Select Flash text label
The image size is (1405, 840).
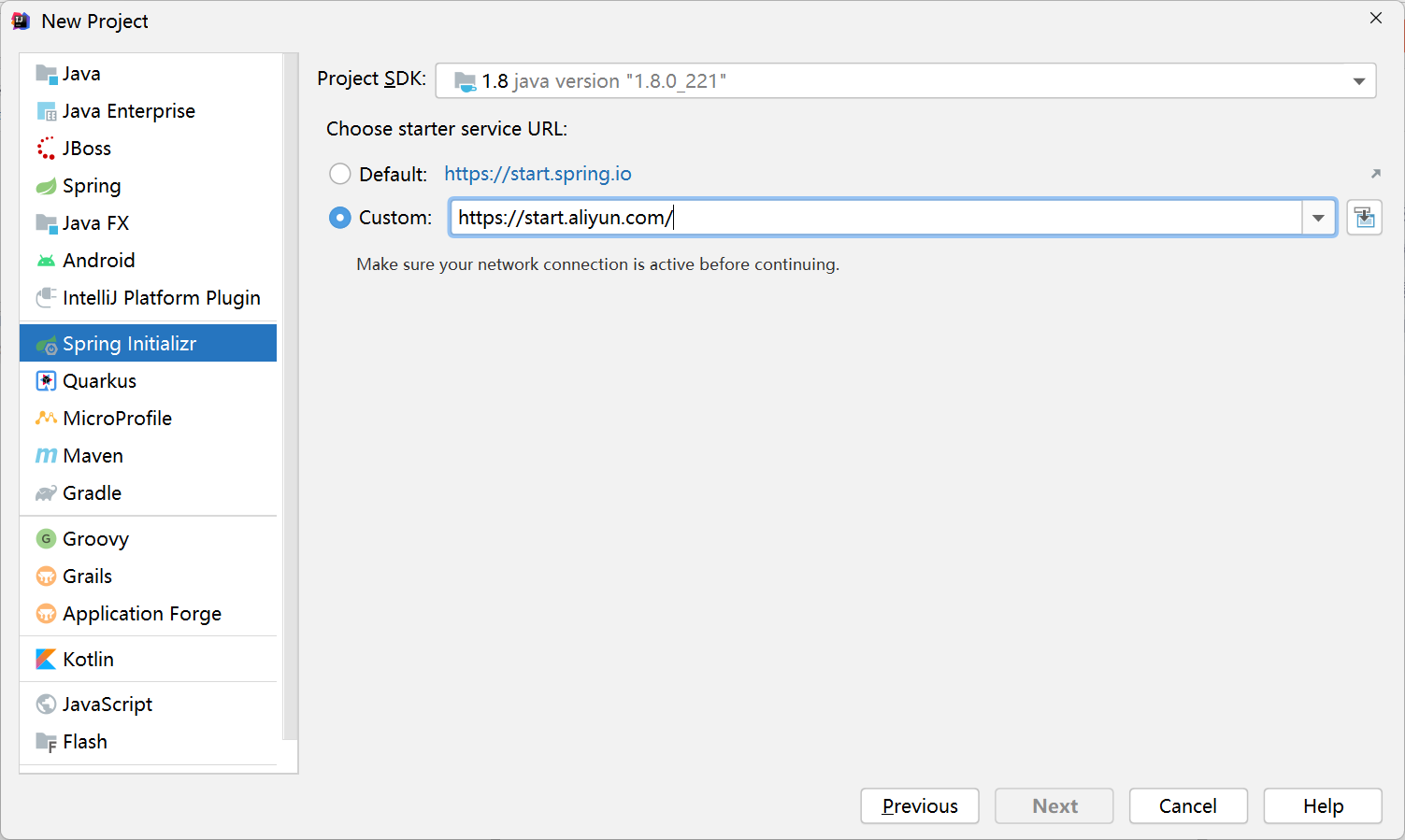[x=85, y=742]
